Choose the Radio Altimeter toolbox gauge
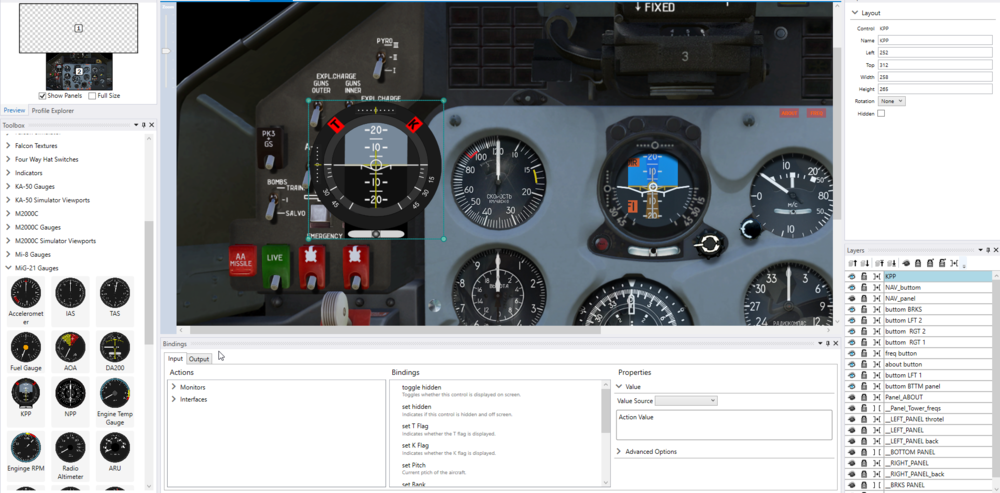This screenshot has width=1000, height=493. pyautogui.click(x=70, y=457)
